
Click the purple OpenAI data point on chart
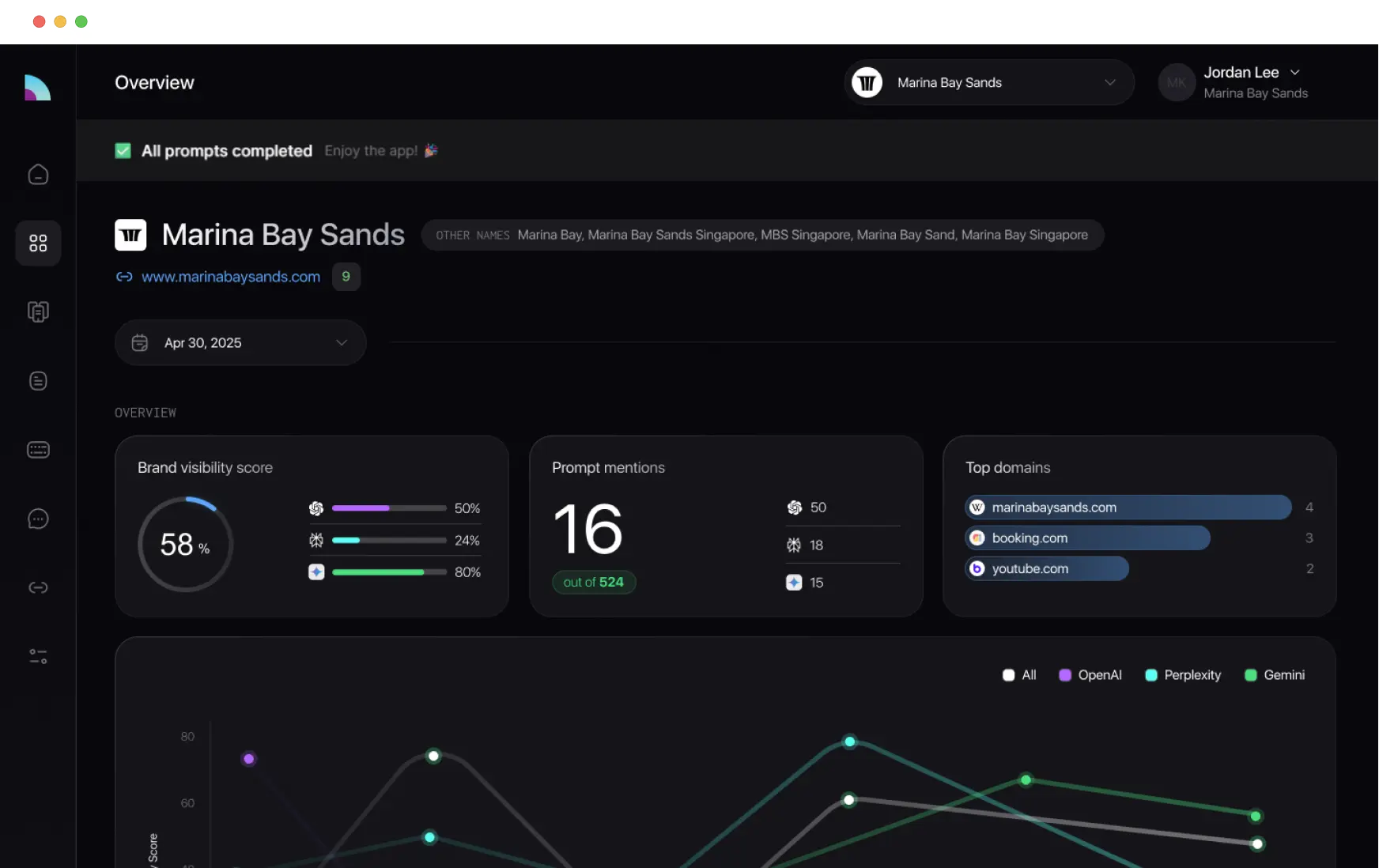click(249, 759)
